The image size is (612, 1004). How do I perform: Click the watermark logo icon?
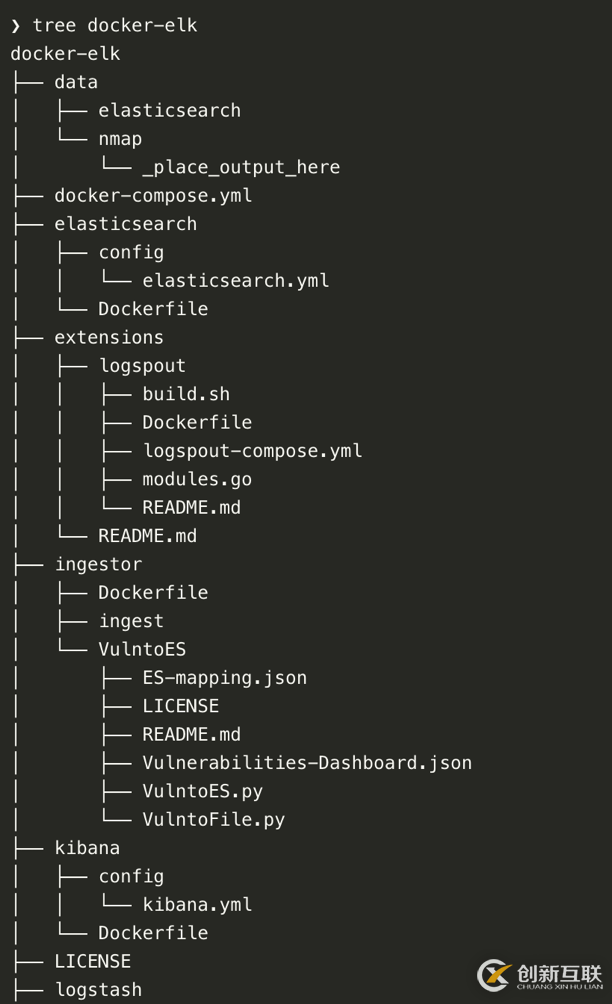(x=494, y=975)
